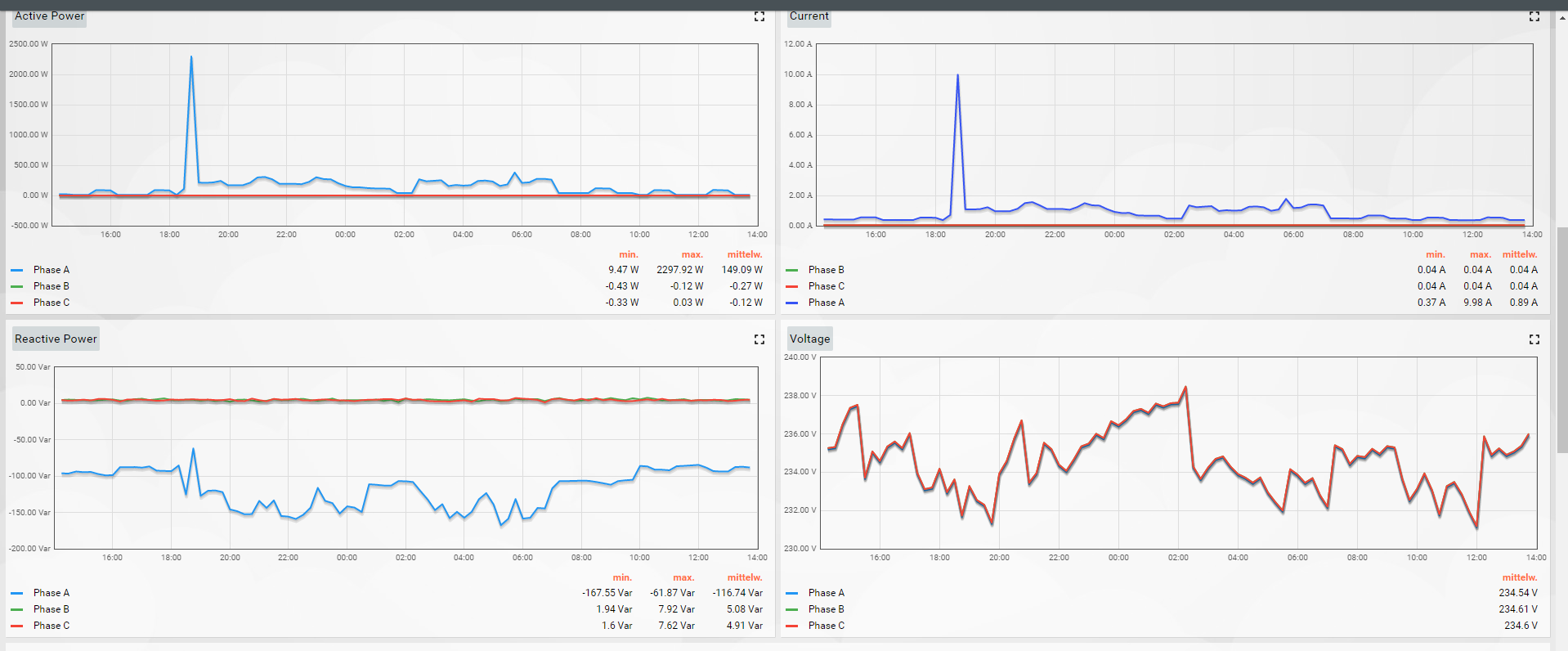Click Reactive Power Phase B mean 5.08 Var
The width and height of the screenshot is (1568, 651).
click(x=745, y=609)
